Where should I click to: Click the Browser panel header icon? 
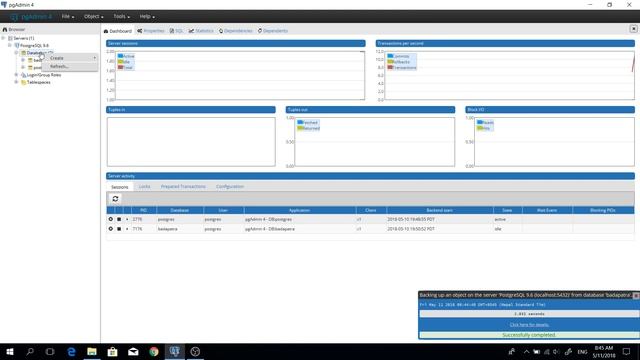5,29
